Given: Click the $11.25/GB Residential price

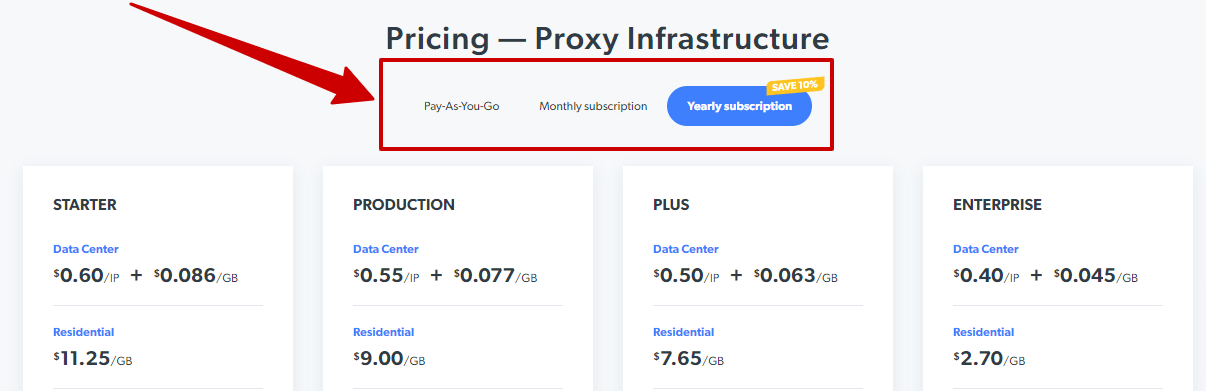Looking at the screenshot, I should pyautogui.click(x=92, y=358).
